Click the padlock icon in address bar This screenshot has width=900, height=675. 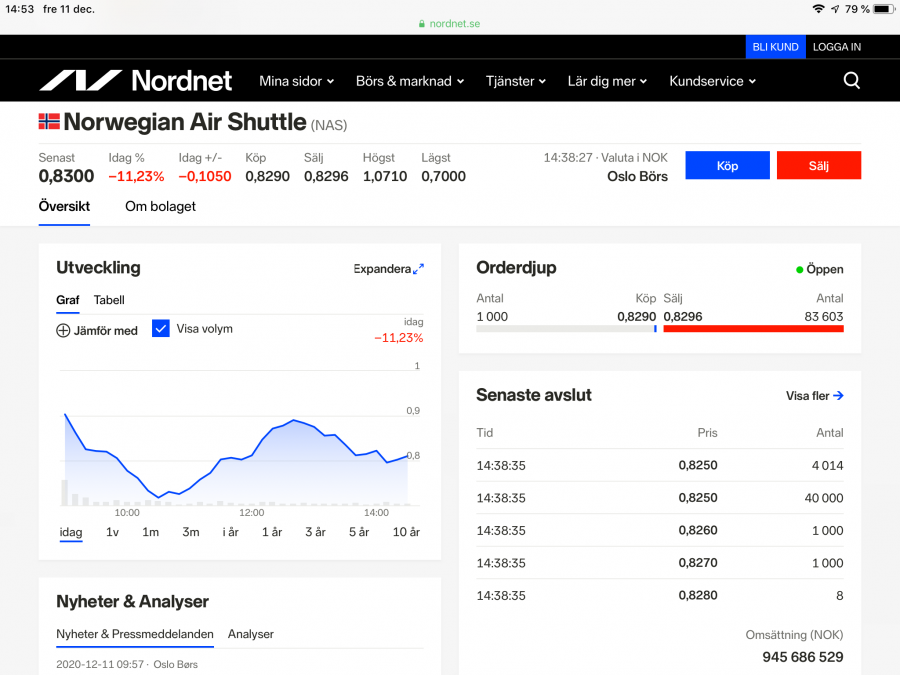pos(422,24)
